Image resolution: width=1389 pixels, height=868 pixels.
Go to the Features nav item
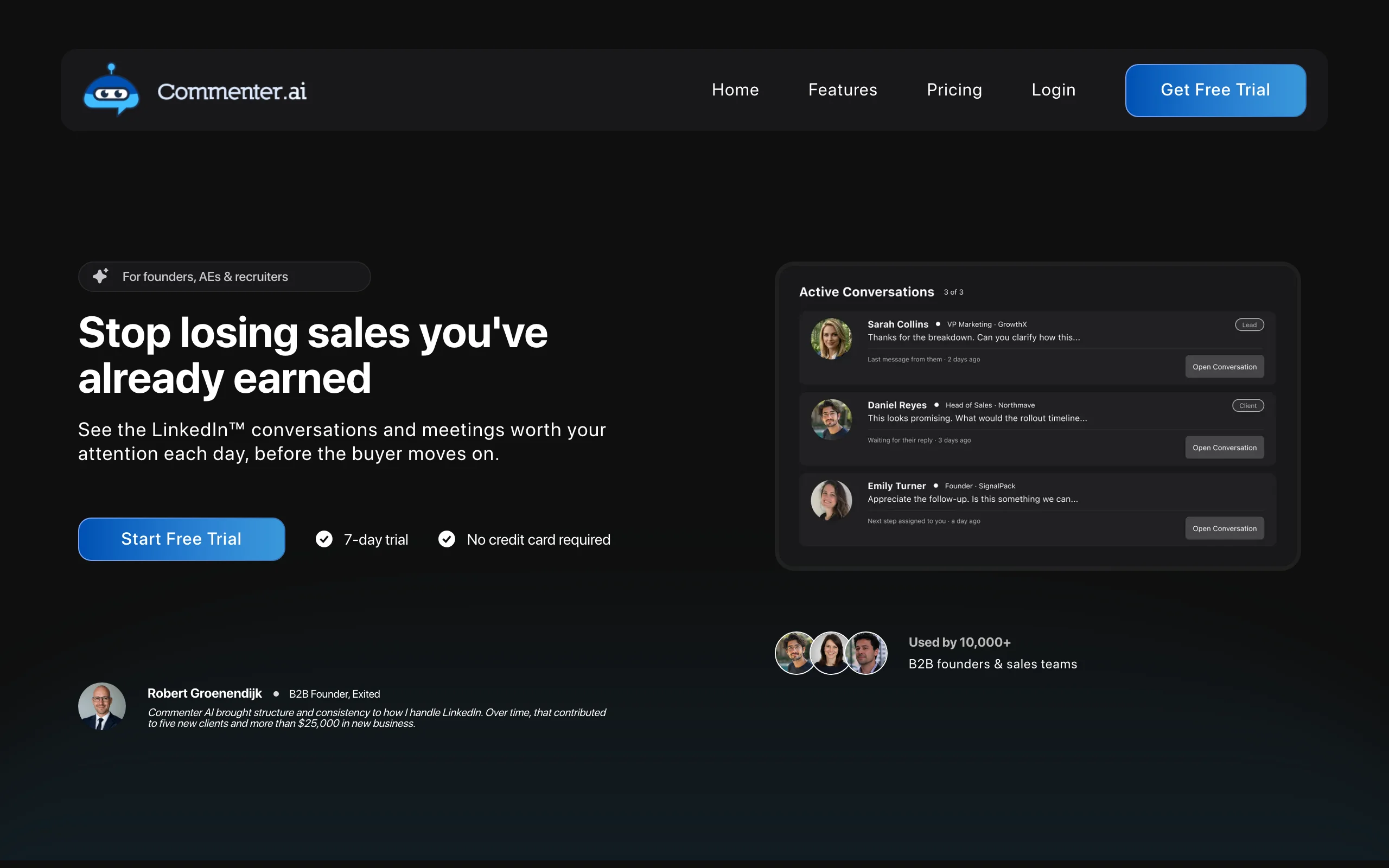tap(843, 90)
